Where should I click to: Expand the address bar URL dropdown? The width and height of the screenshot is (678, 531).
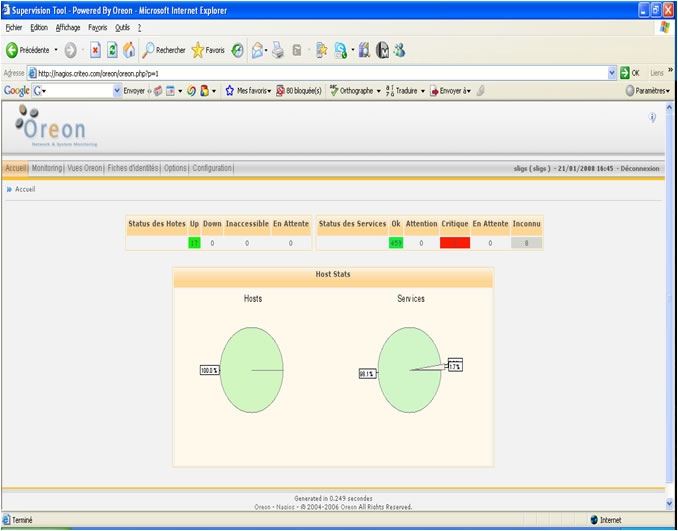[612, 72]
